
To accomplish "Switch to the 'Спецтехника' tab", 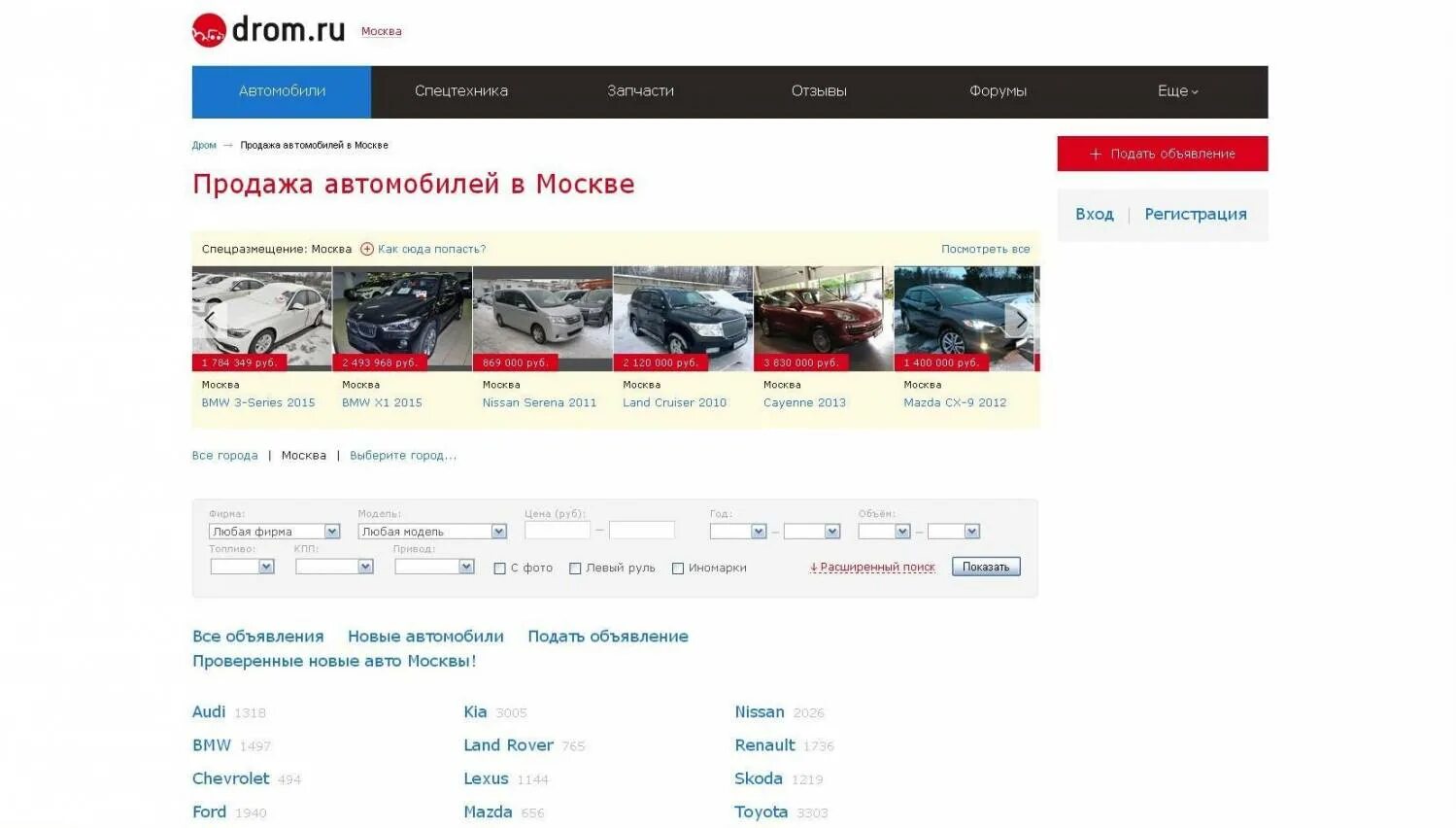I will click(x=460, y=90).
